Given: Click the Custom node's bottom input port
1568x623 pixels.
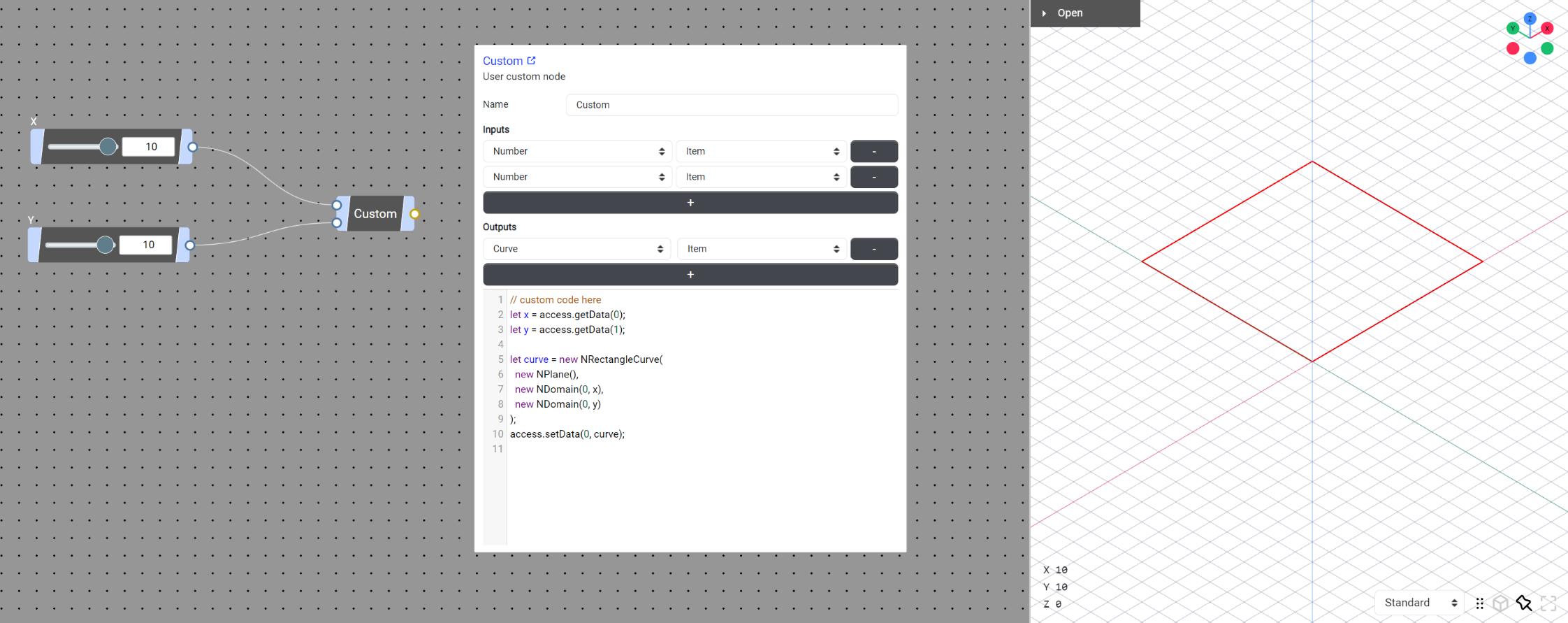Looking at the screenshot, I should click(x=337, y=223).
